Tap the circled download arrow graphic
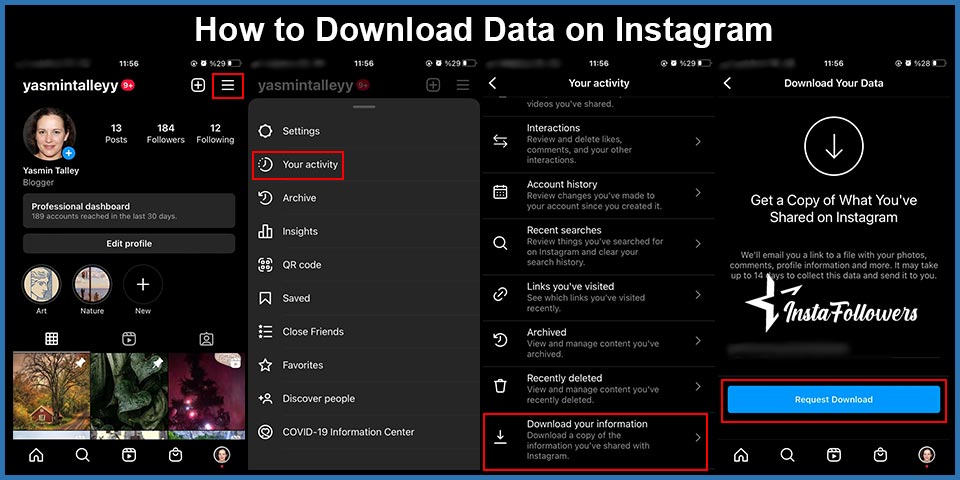The width and height of the screenshot is (960, 480). (x=833, y=146)
